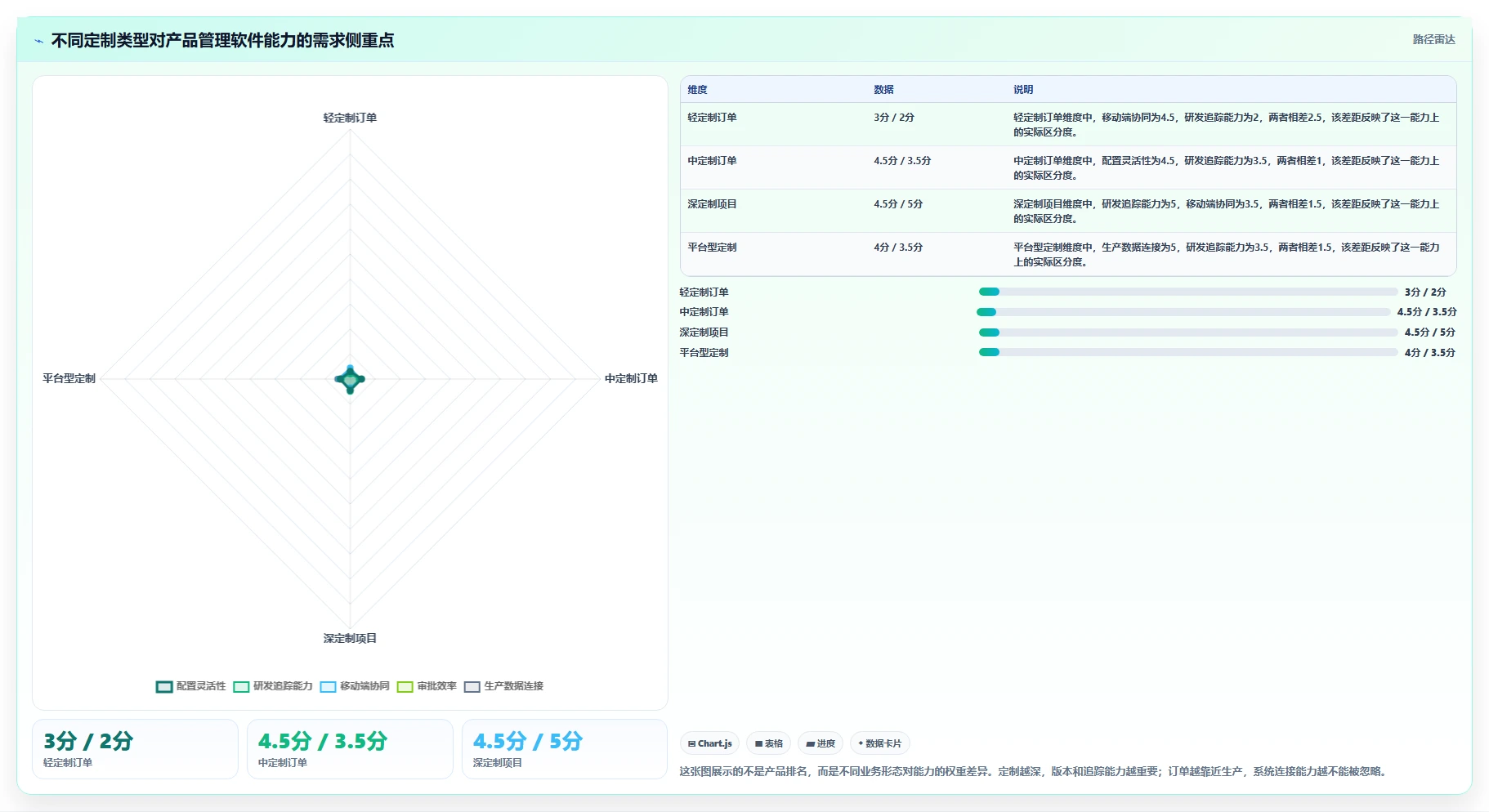Click the 平台型定制 description text in table
This screenshot has height=812, width=1489.
[x=1226, y=255]
